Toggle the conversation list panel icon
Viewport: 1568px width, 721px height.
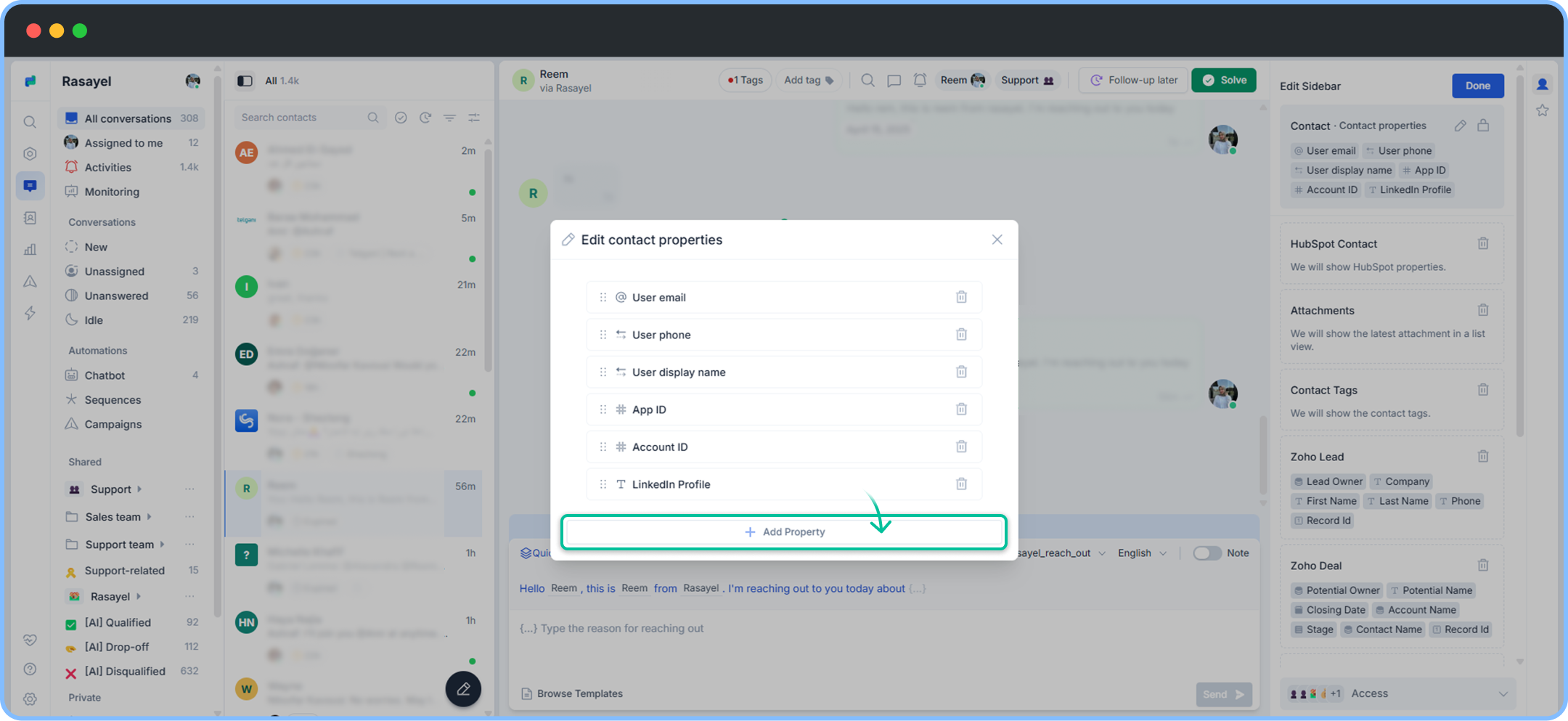[245, 81]
